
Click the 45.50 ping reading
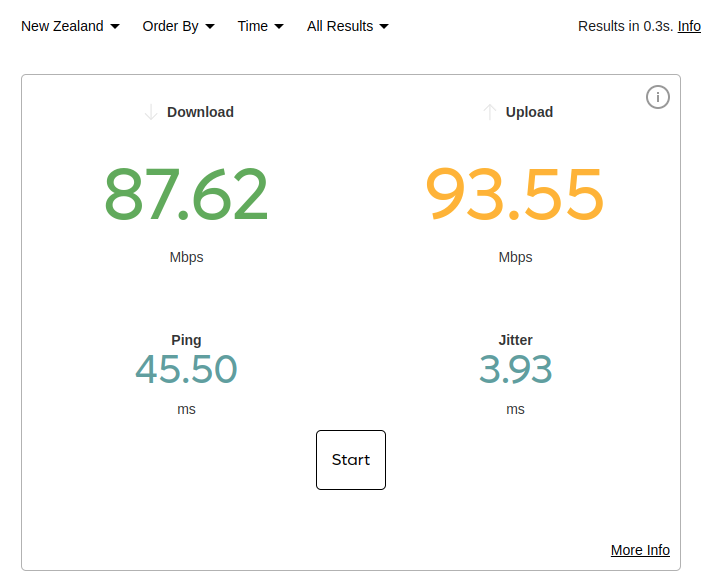tap(186, 370)
